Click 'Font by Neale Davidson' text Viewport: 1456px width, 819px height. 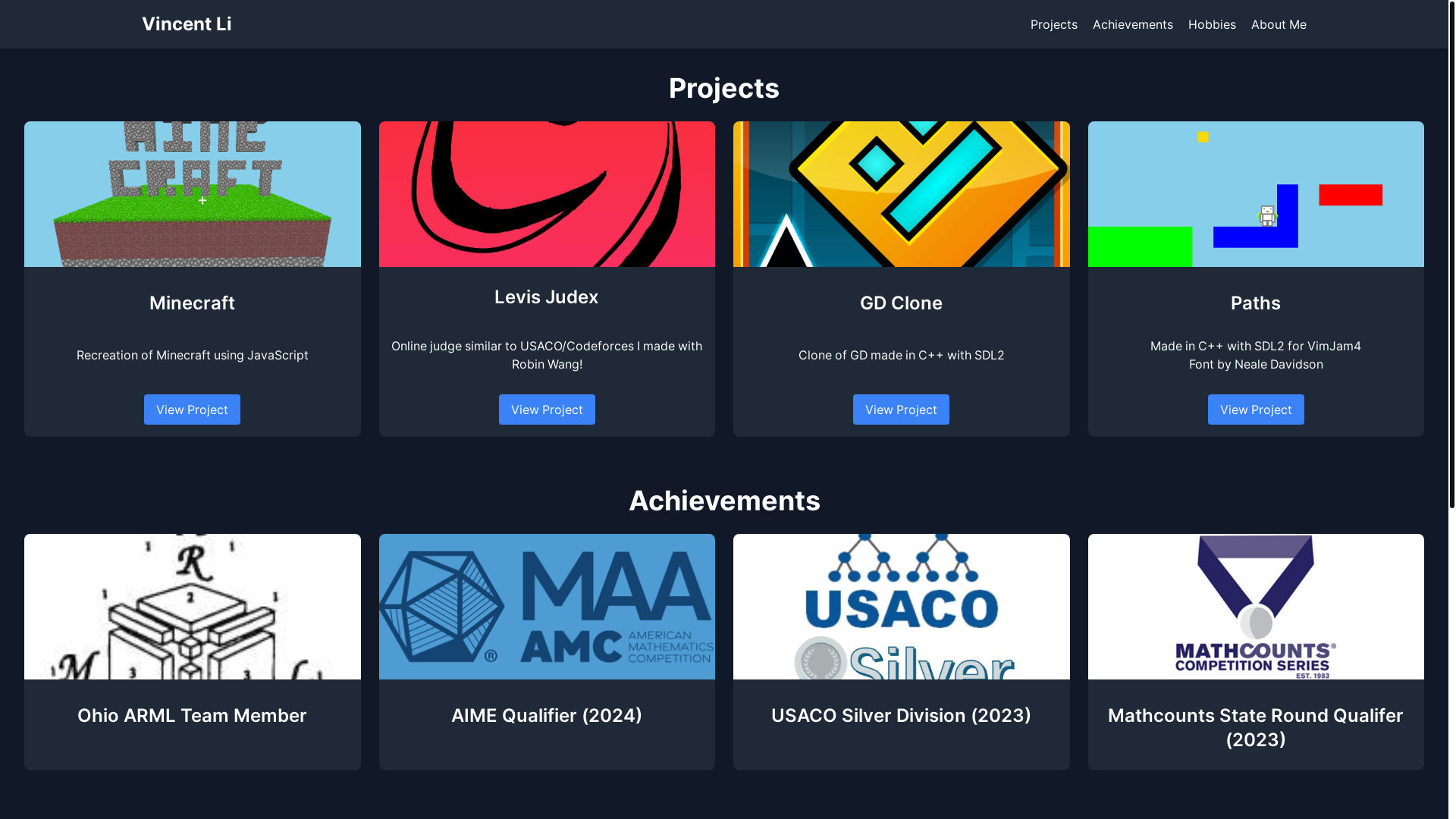pos(1256,364)
